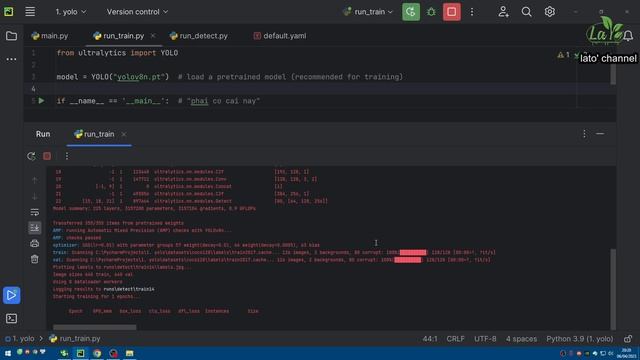Image resolution: width=640 pixels, height=360 pixels.
Task: Open the PyCharm main hamburger menu
Action: (30, 11)
